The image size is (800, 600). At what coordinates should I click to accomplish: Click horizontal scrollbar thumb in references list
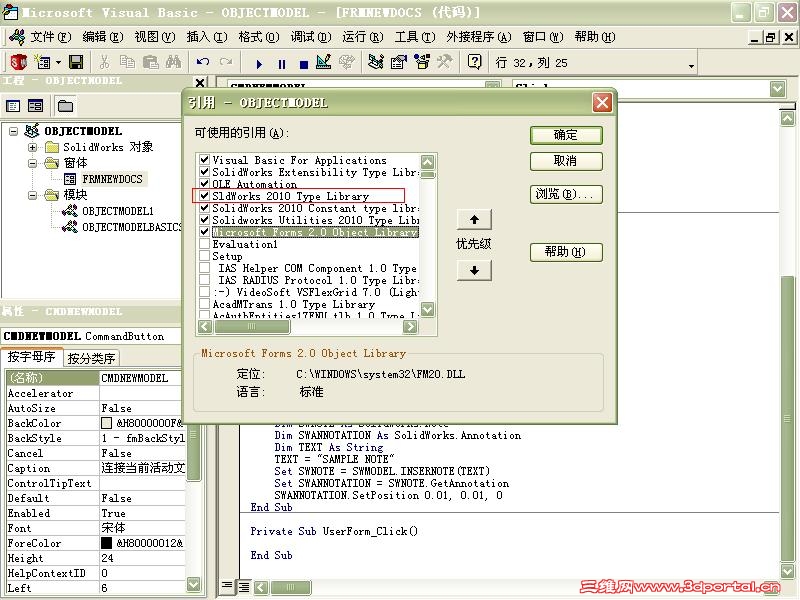point(252,327)
